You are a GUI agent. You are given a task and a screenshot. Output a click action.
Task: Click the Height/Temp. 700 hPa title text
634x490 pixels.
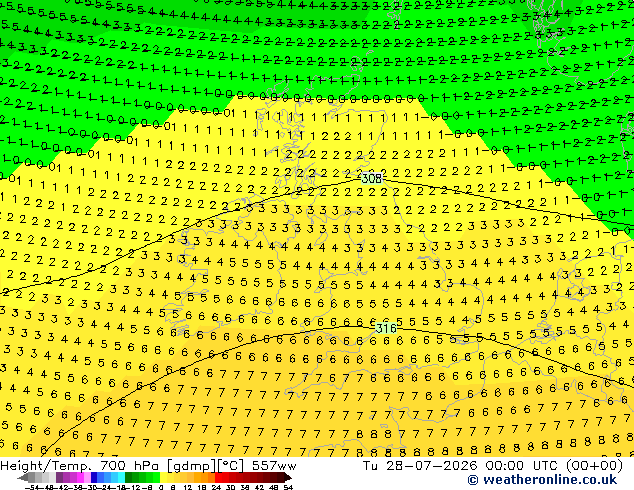(x=82, y=466)
